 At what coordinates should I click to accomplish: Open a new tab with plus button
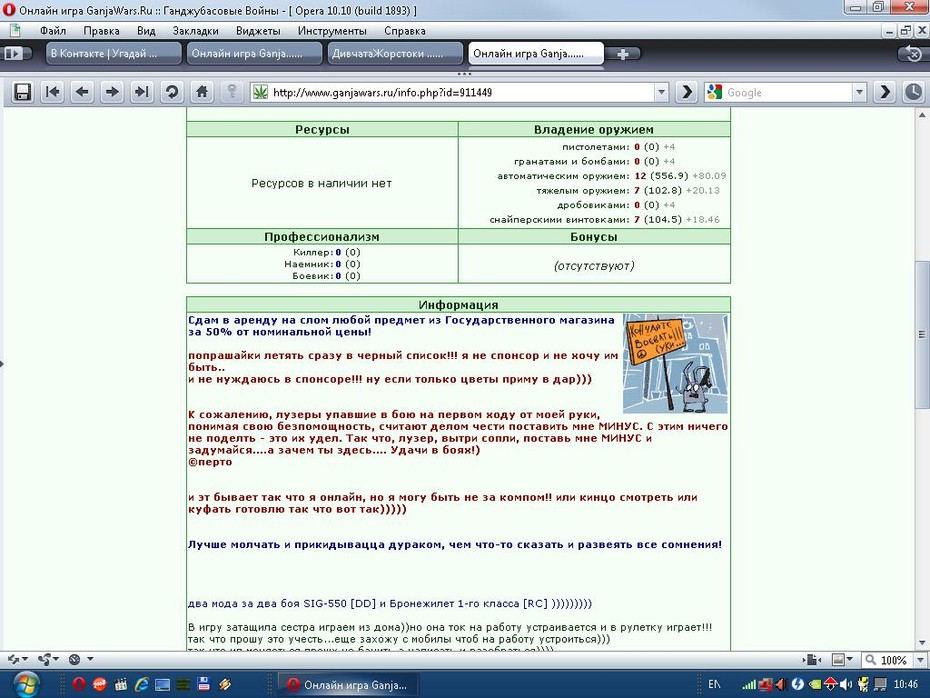pos(623,55)
